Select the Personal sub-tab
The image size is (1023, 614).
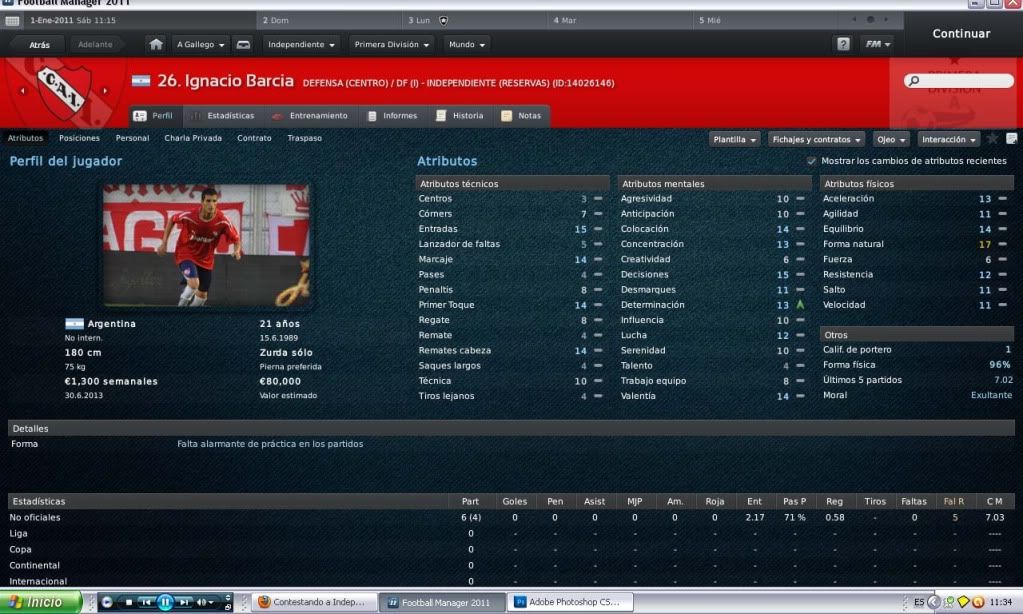(132, 138)
